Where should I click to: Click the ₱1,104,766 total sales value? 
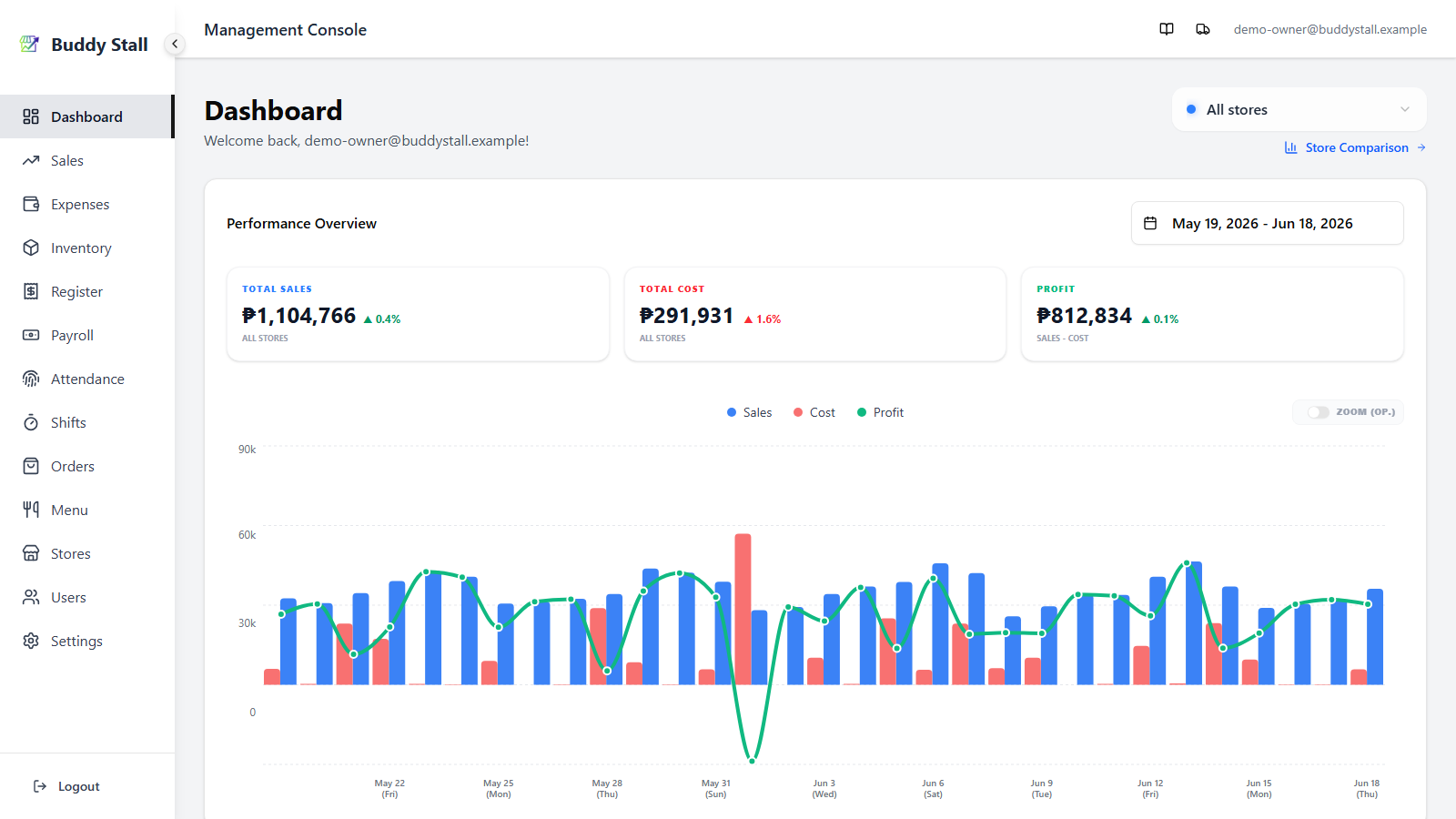pos(298,316)
